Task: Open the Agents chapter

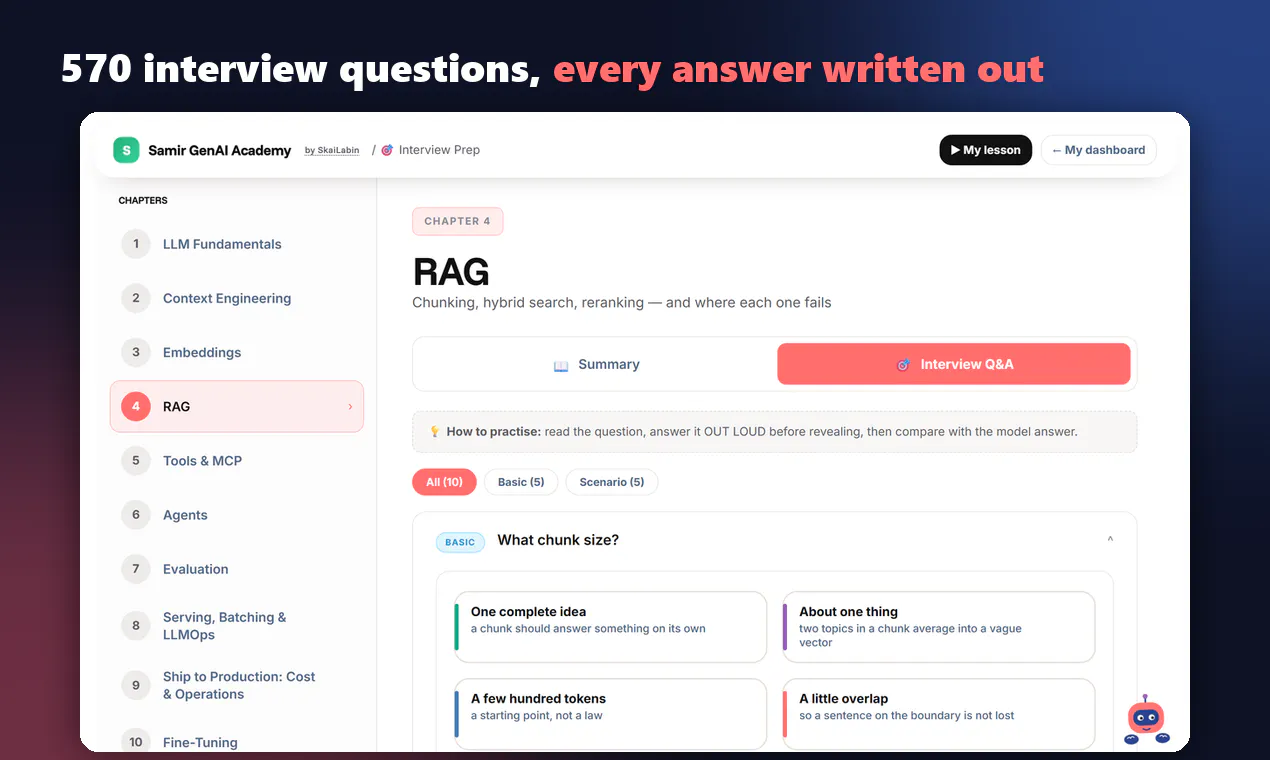Action: click(237, 515)
